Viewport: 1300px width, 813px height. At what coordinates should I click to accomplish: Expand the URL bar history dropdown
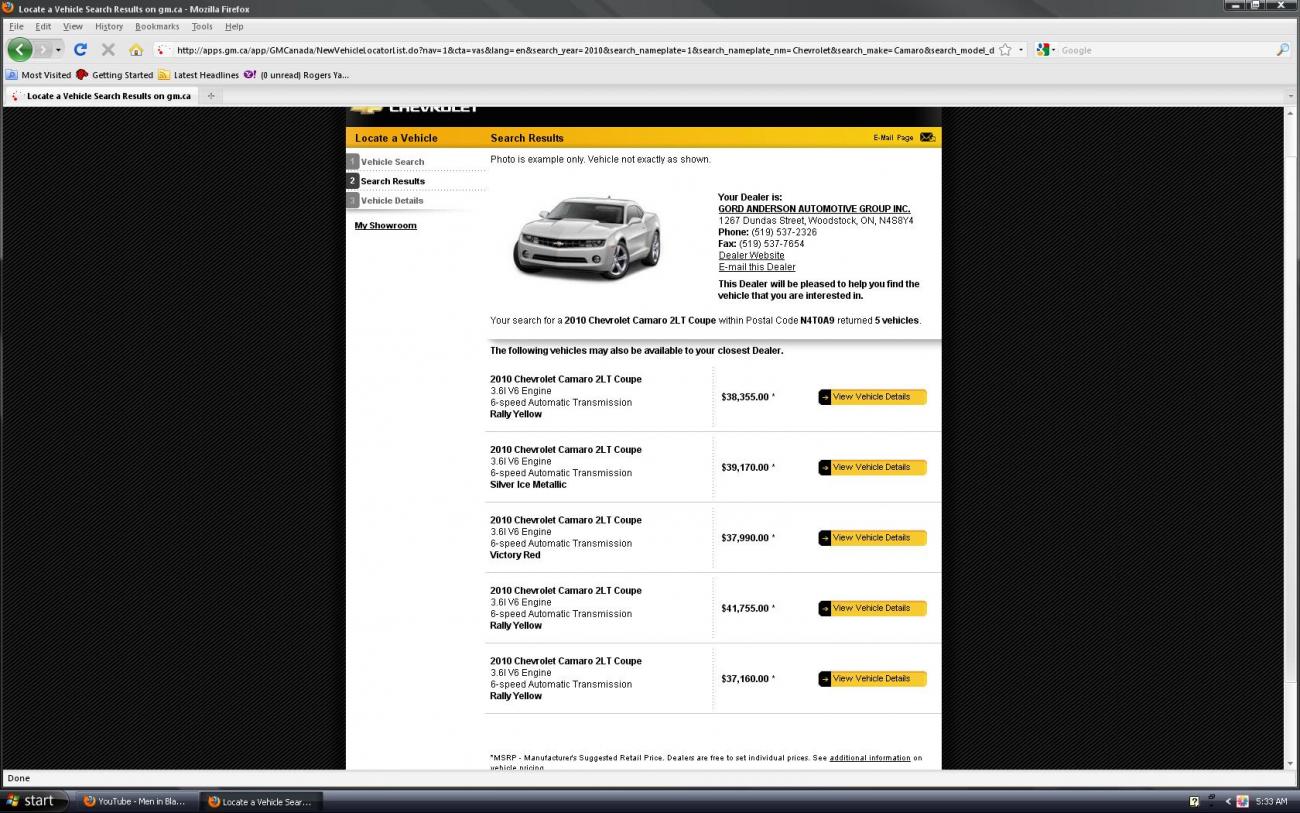click(x=1021, y=49)
